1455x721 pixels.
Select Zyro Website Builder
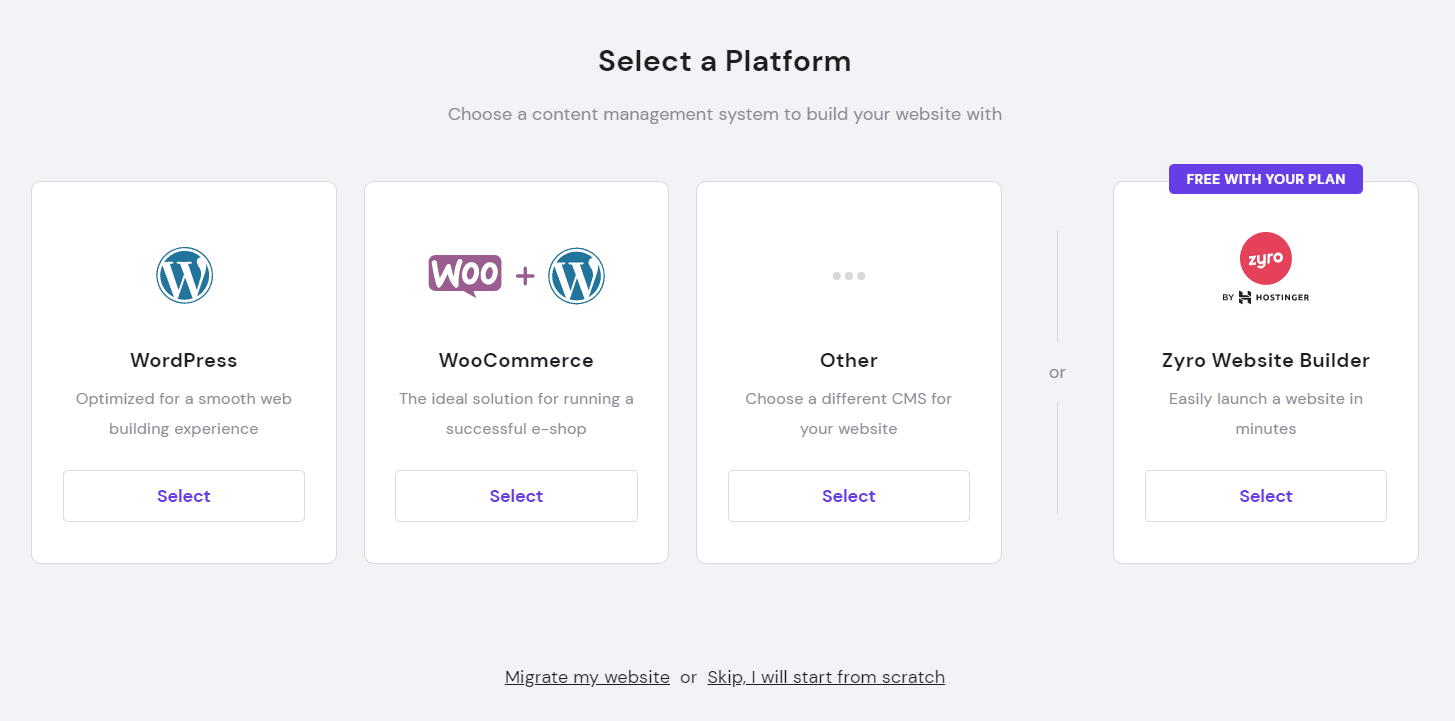pyautogui.click(x=1265, y=495)
